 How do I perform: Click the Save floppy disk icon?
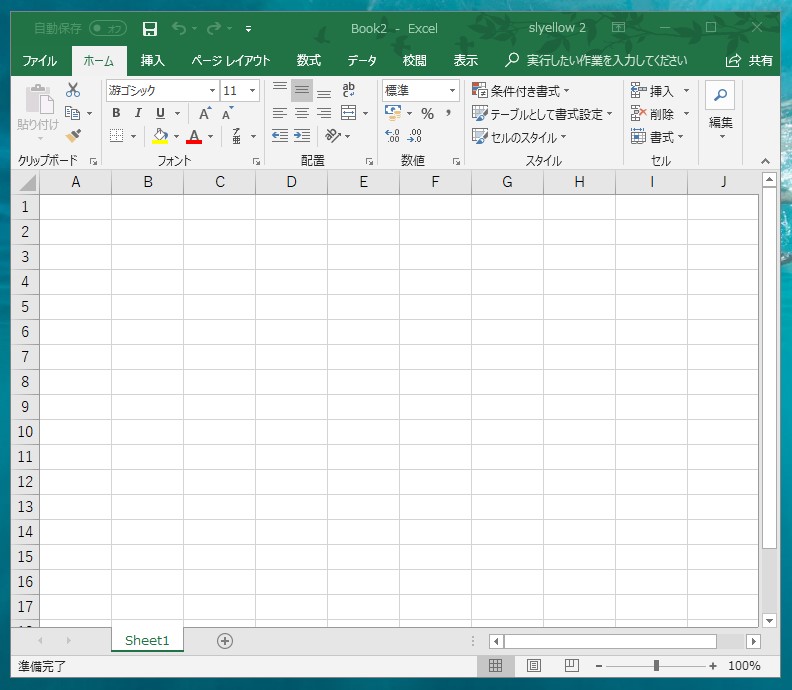[150, 29]
